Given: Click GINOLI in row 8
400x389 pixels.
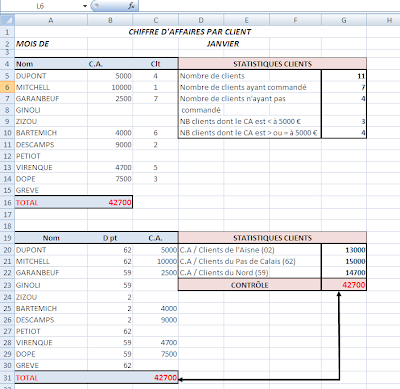Looking at the screenshot, I should (x=28, y=110).
